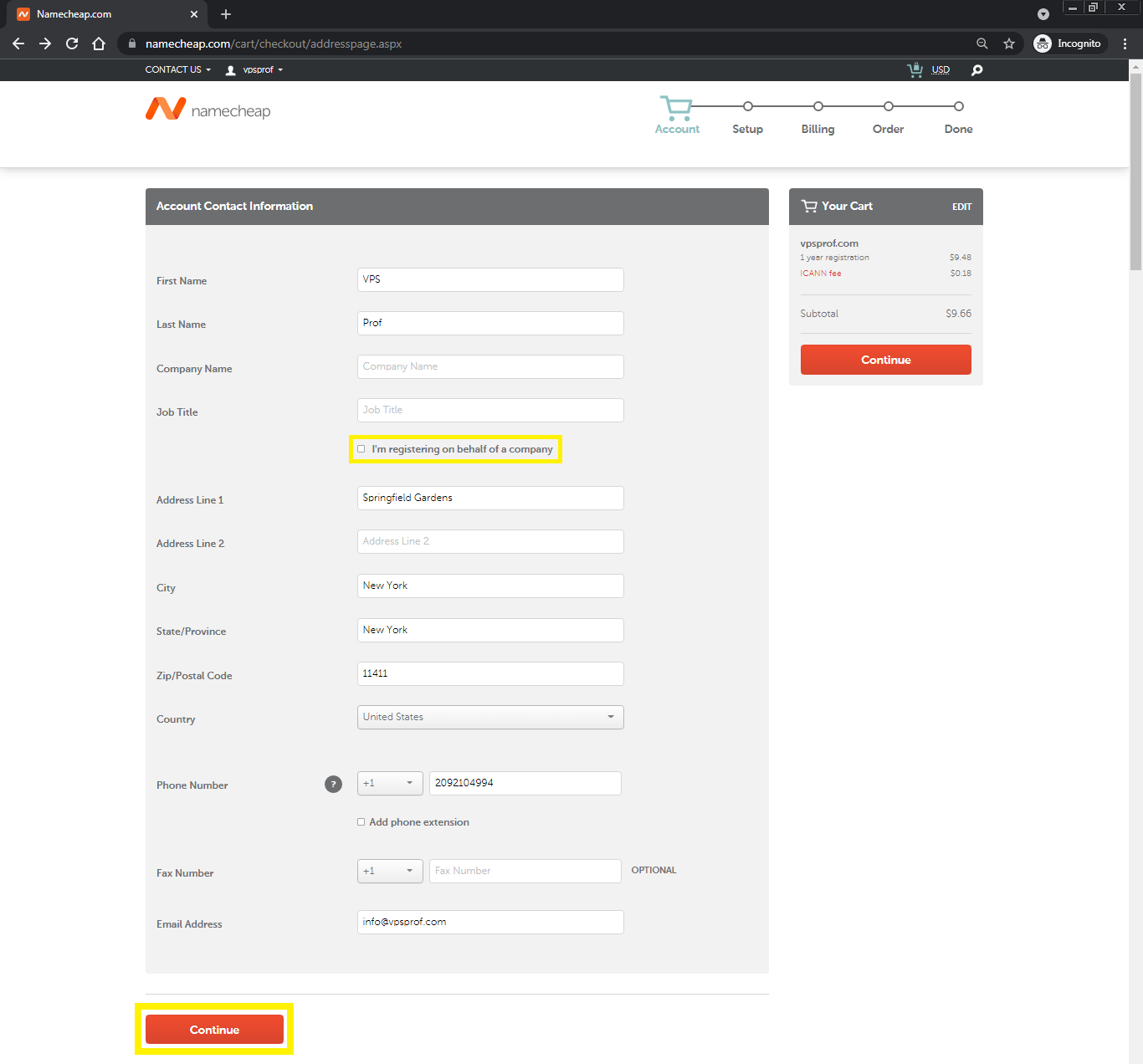The image size is (1143, 1064).
Task: Click the Fax Number field
Action: coord(525,871)
